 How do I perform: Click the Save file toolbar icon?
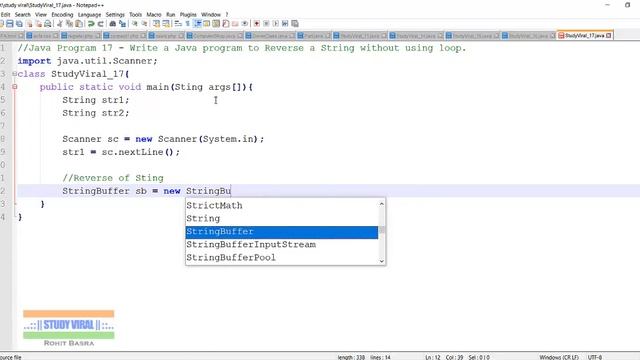point(10,24)
